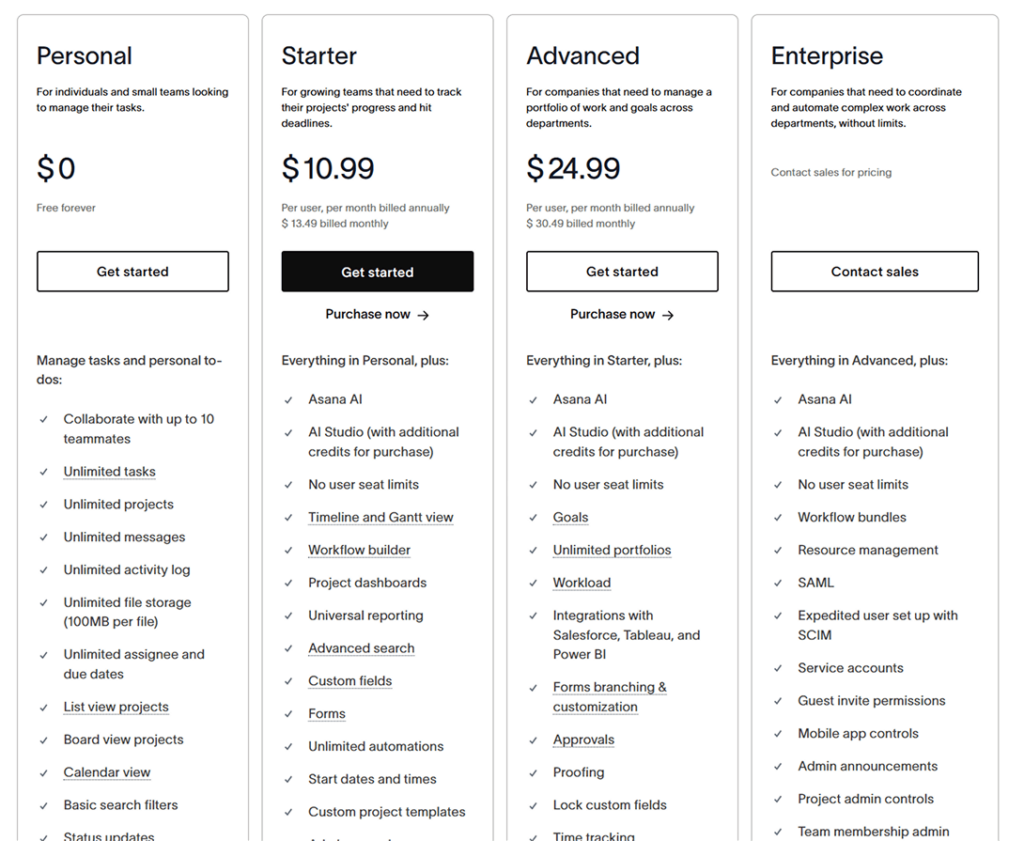Open the Unlimited tasks feature link
The image size is (1024, 841).
click(x=109, y=472)
